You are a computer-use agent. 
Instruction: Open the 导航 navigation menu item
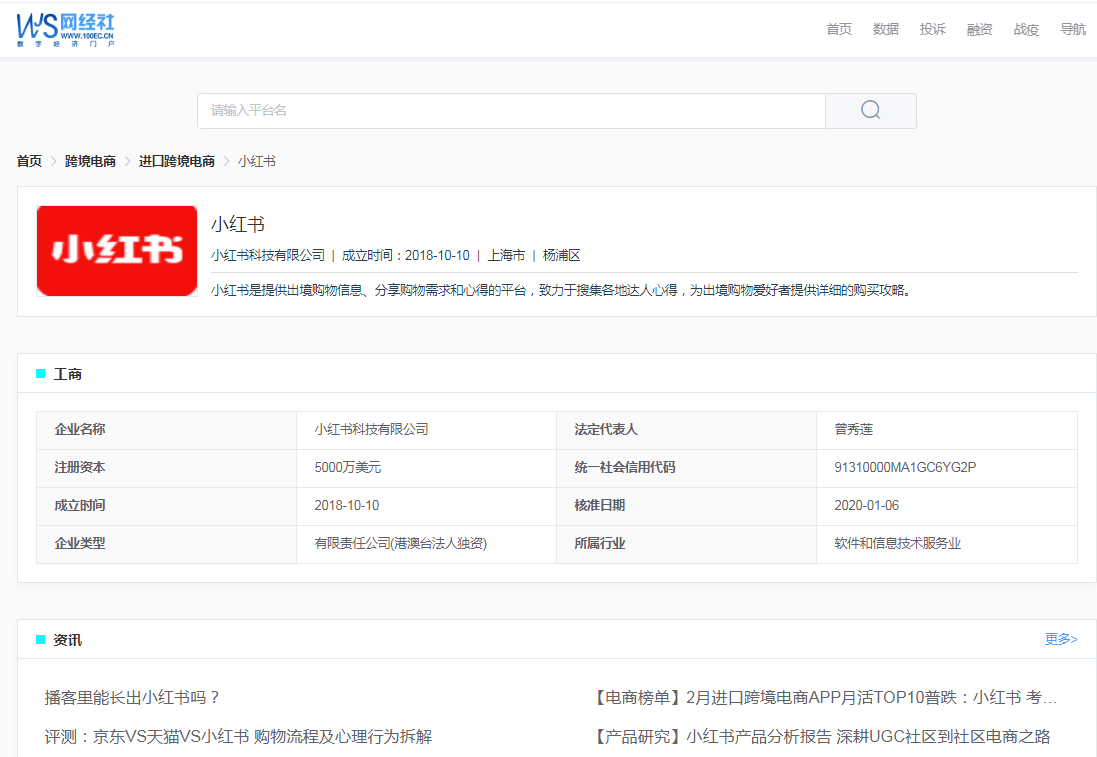click(x=1072, y=29)
